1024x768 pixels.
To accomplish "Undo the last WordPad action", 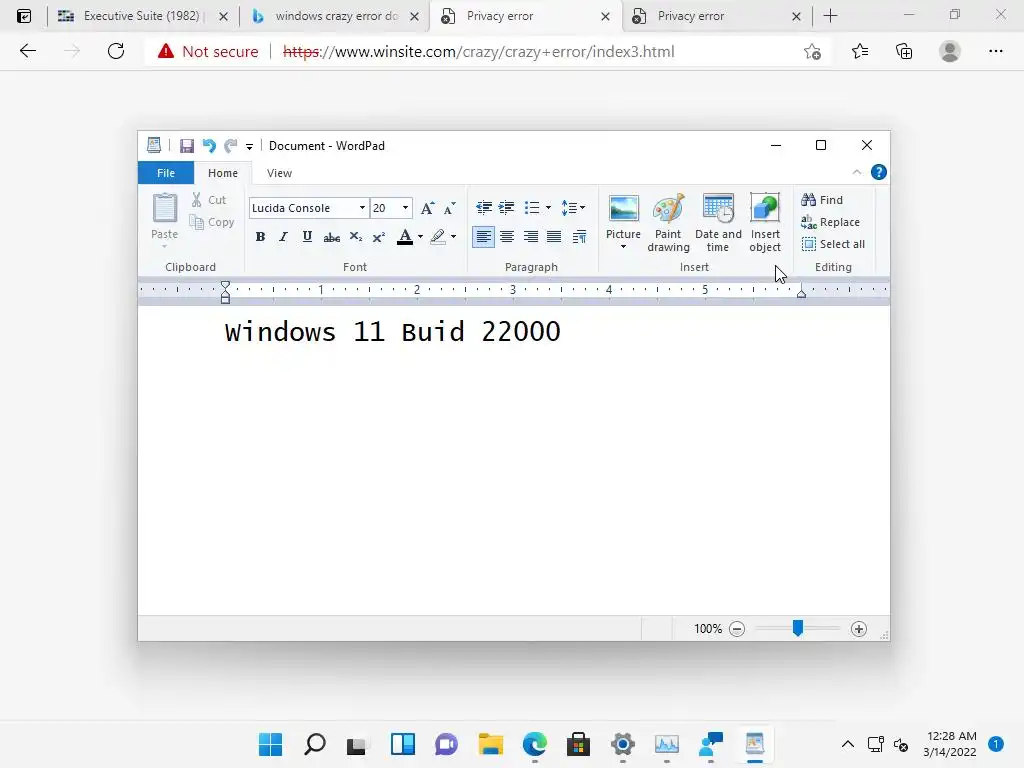I will pyautogui.click(x=209, y=146).
